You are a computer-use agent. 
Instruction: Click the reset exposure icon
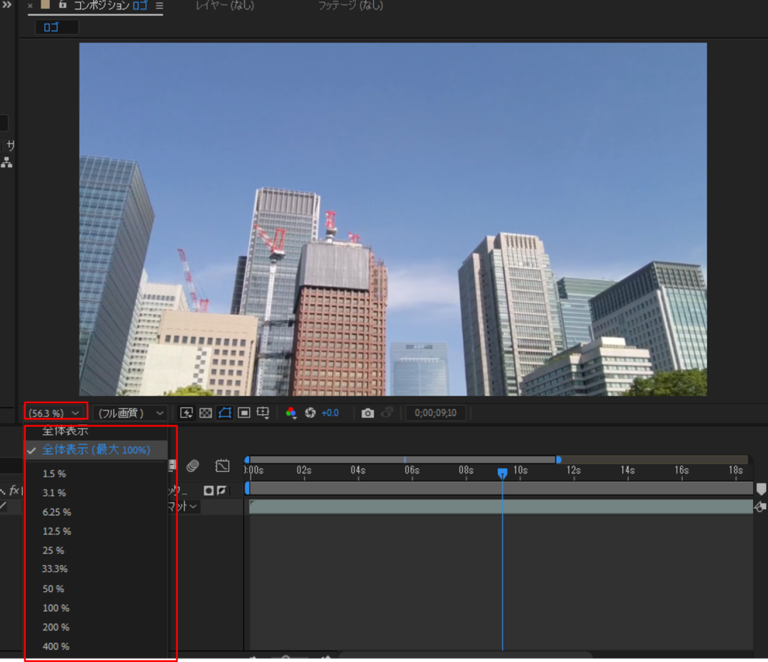pos(310,413)
